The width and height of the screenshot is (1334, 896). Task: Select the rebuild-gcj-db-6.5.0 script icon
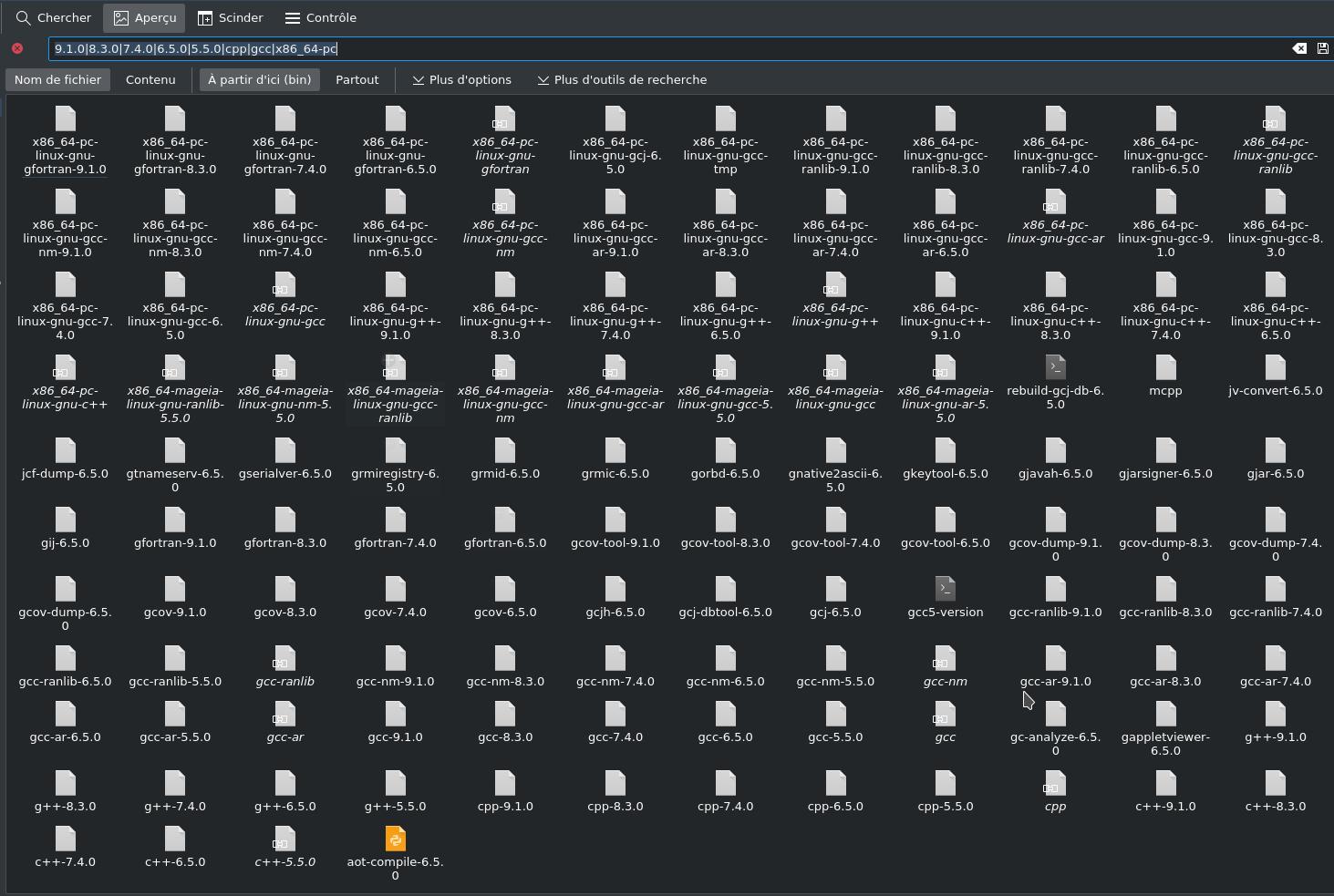pos(1055,367)
